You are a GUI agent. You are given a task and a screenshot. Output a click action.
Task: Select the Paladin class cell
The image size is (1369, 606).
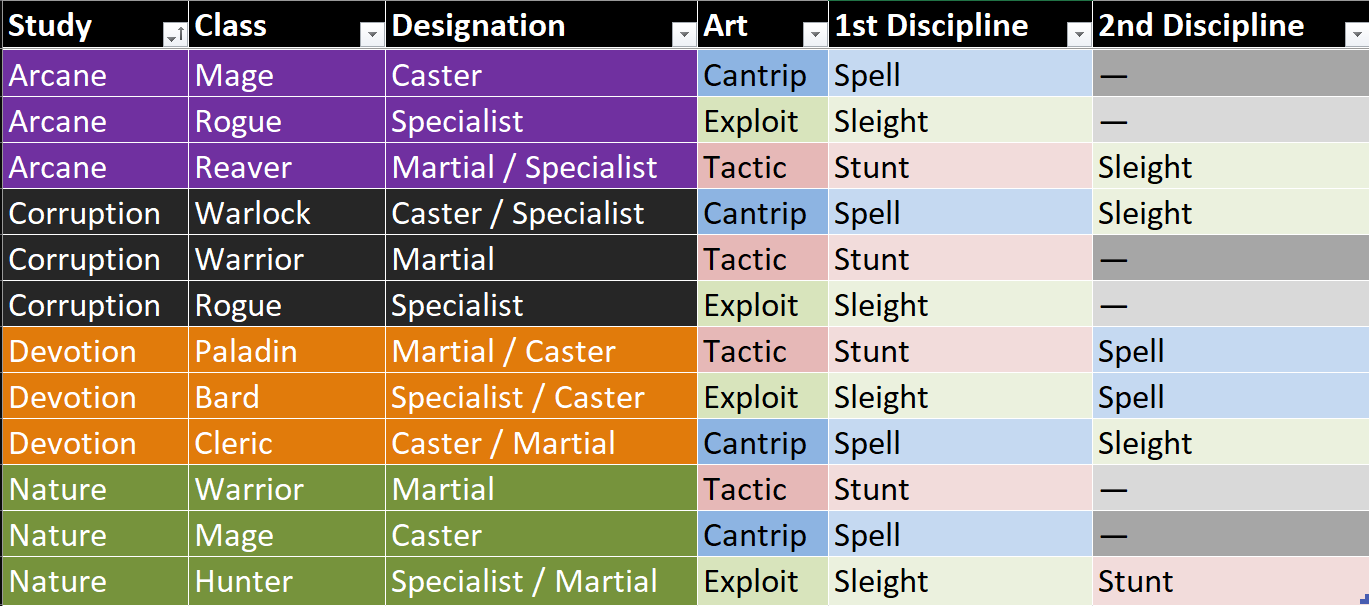(287, 351)
